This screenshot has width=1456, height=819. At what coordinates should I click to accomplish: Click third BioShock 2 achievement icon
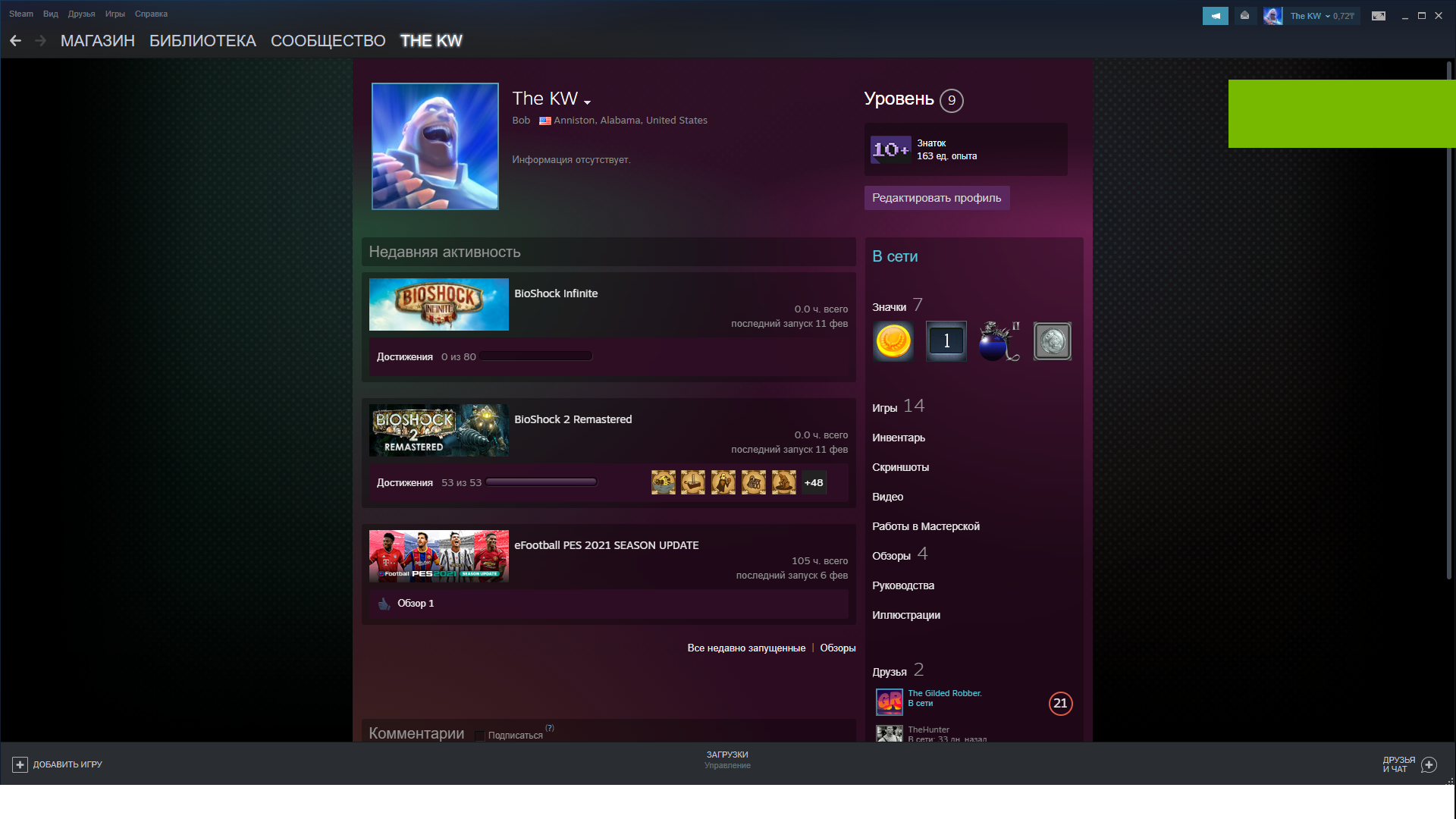(x=723, y=482)
